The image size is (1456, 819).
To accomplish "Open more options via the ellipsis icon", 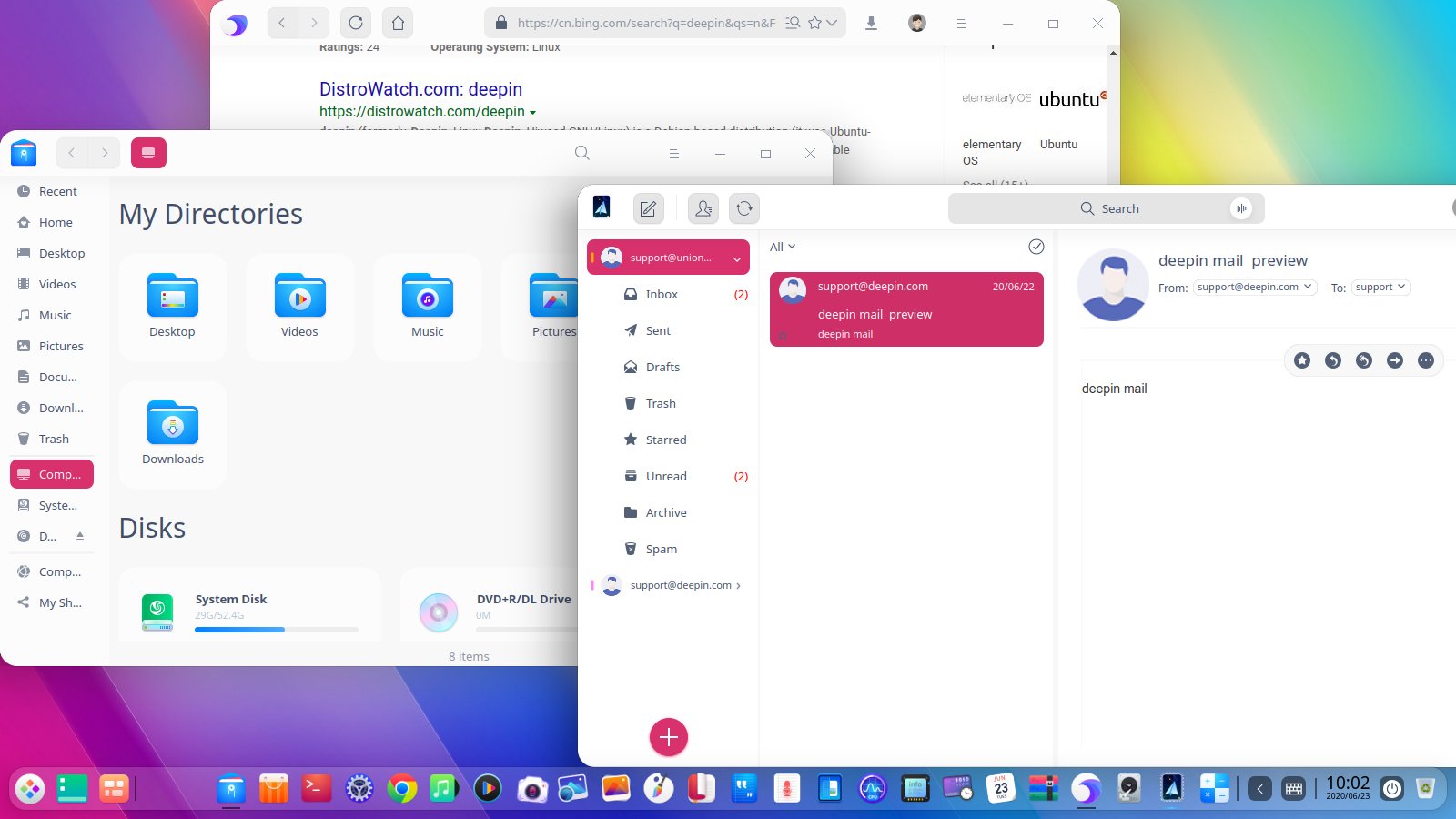I will pyautogui.click(x=1426, y=360).
